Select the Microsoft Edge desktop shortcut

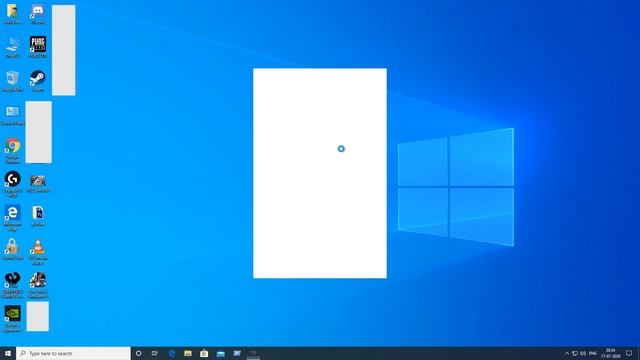pos(12,218)
